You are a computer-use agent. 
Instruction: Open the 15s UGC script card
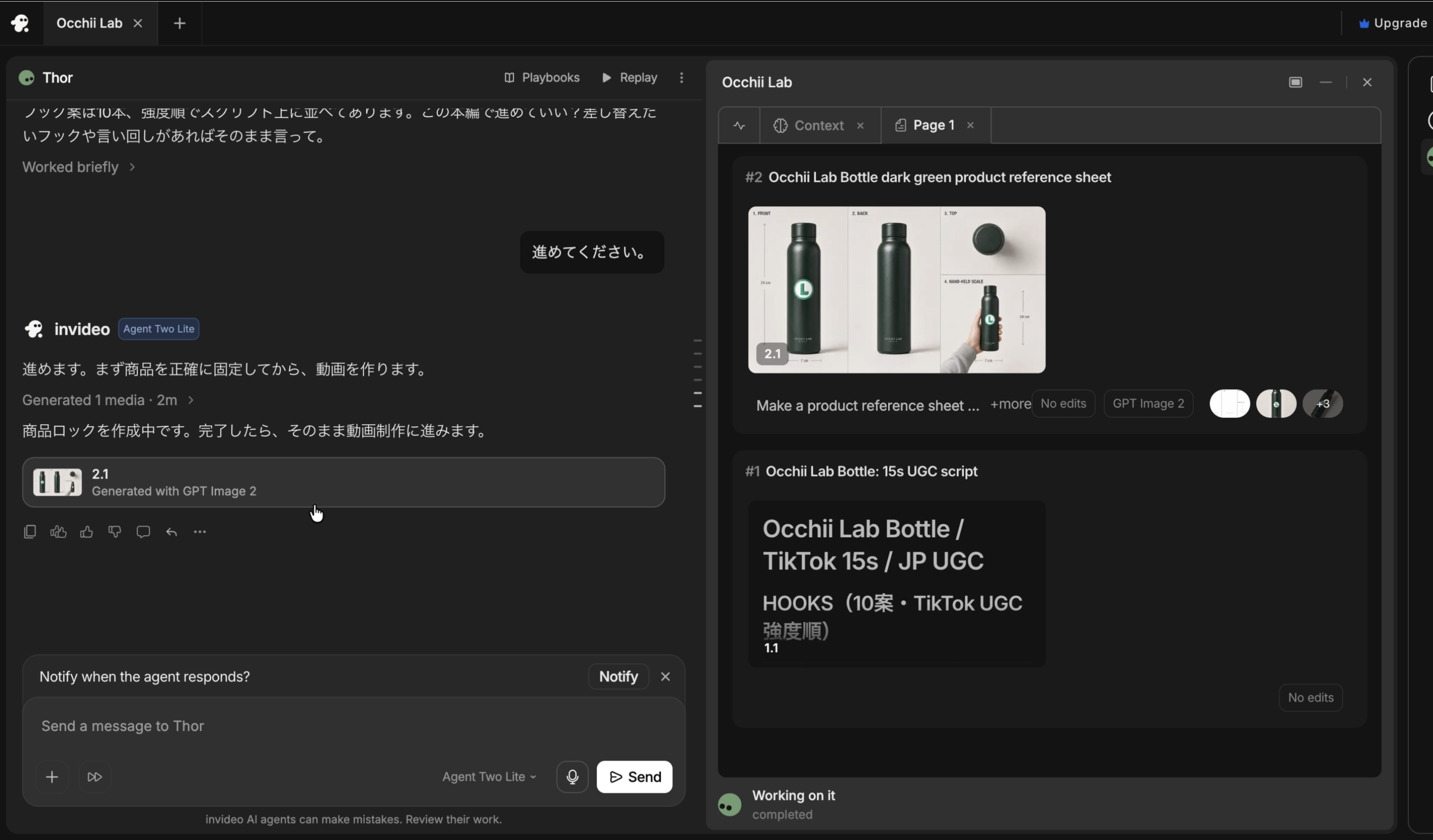[x=896, y=584]
